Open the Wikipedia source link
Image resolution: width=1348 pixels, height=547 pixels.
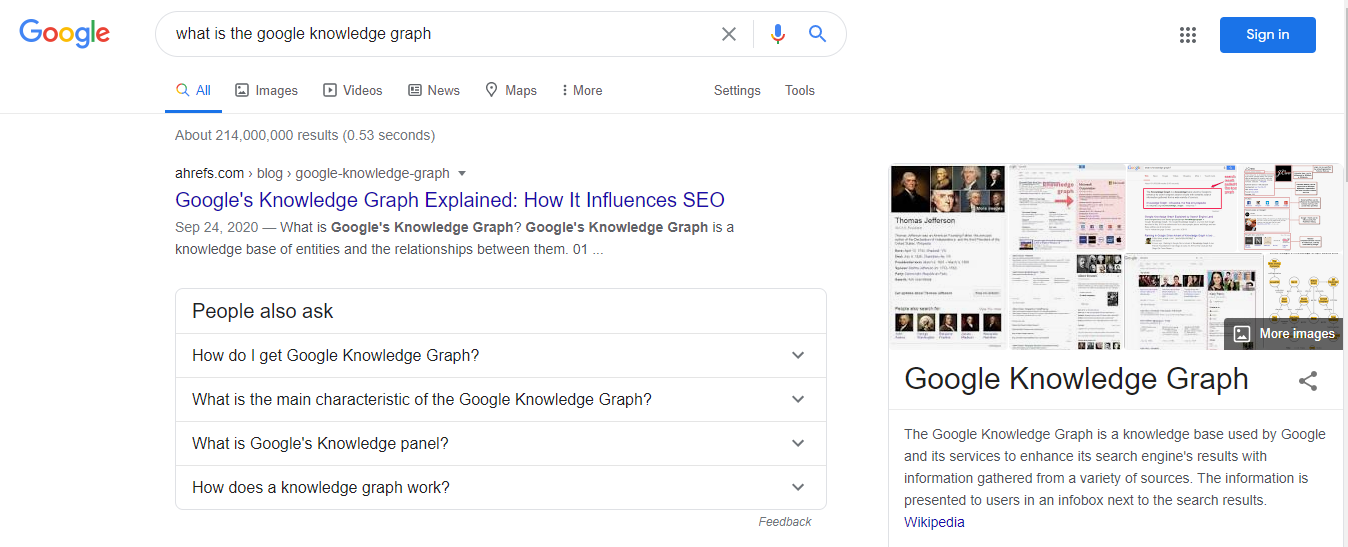934,522
